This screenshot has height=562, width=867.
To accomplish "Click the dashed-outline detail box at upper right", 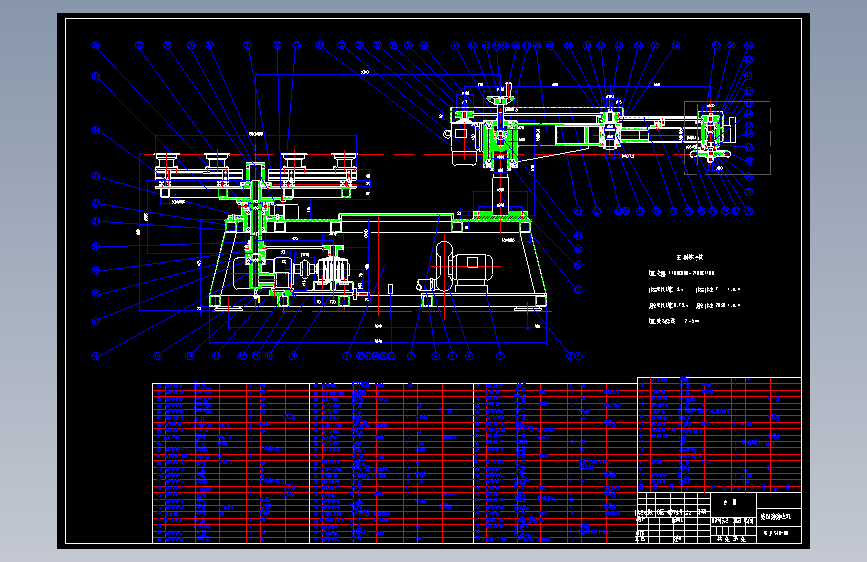I will 727,138.
